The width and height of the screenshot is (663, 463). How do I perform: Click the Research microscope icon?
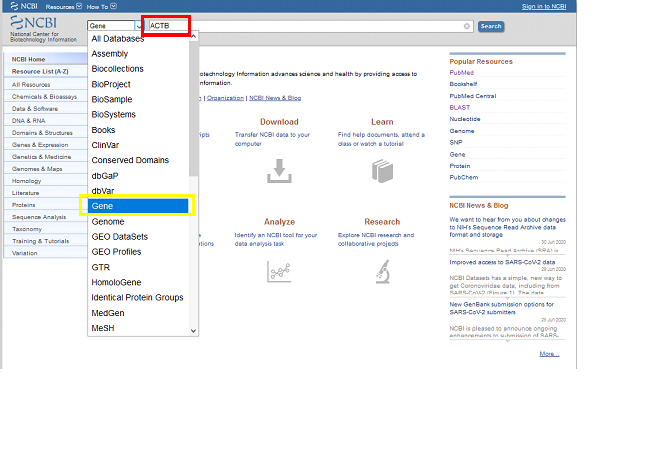[383, 271]
